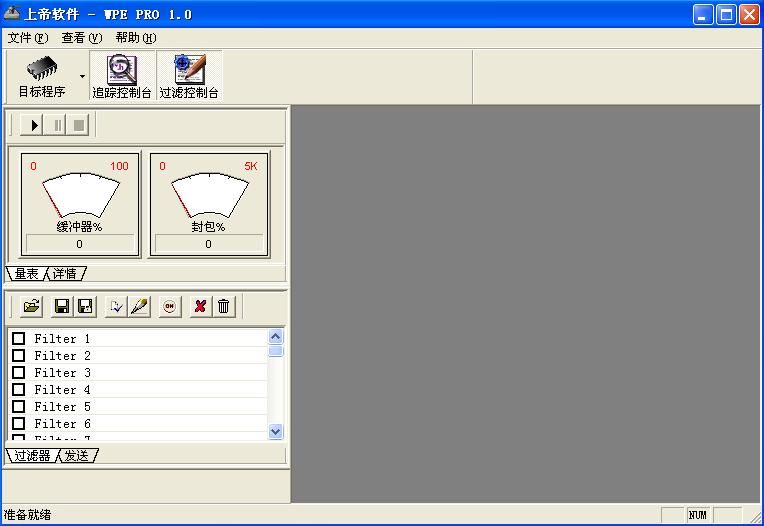Open the 追踪控制台 trace console
Image resolution: width=764 pixels, height=526 pixels.
coord(122,76)
